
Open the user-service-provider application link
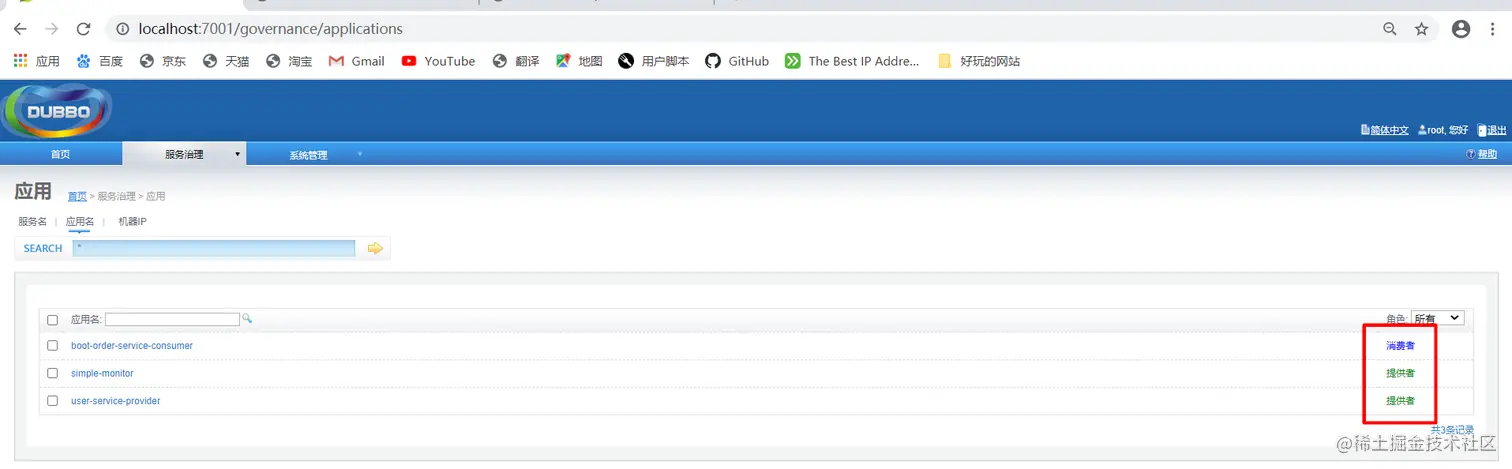click(116, 402)
